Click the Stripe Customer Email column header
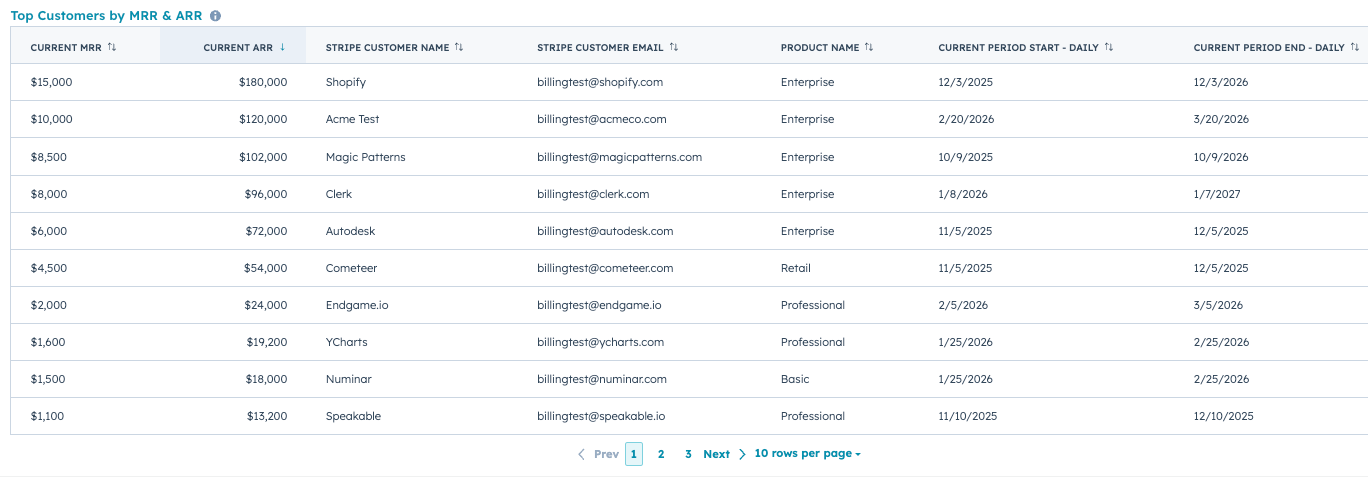This screenshot has width=1368, height=477. coord(639,47)
